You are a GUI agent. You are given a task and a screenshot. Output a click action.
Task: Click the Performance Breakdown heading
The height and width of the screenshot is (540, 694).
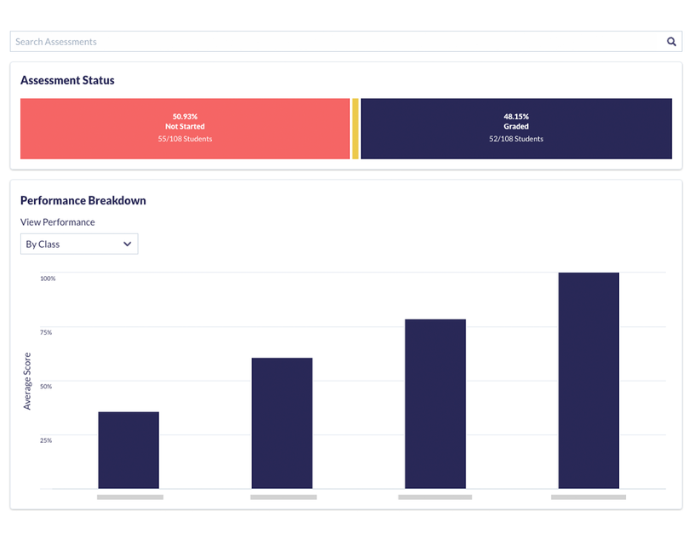coord(83,200)
